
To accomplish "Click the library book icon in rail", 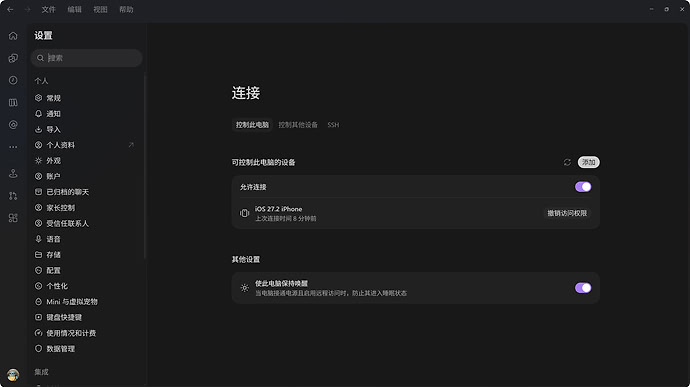I will pyautogui.click(x=13, y=103).
